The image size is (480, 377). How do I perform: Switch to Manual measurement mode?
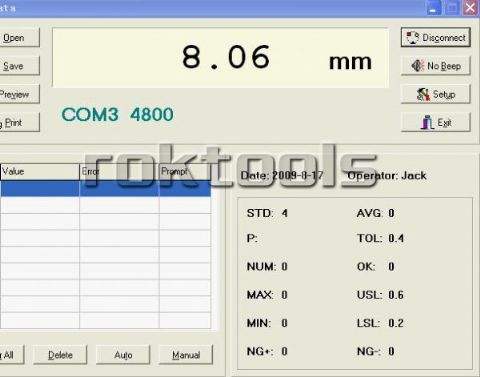(186, 355)
